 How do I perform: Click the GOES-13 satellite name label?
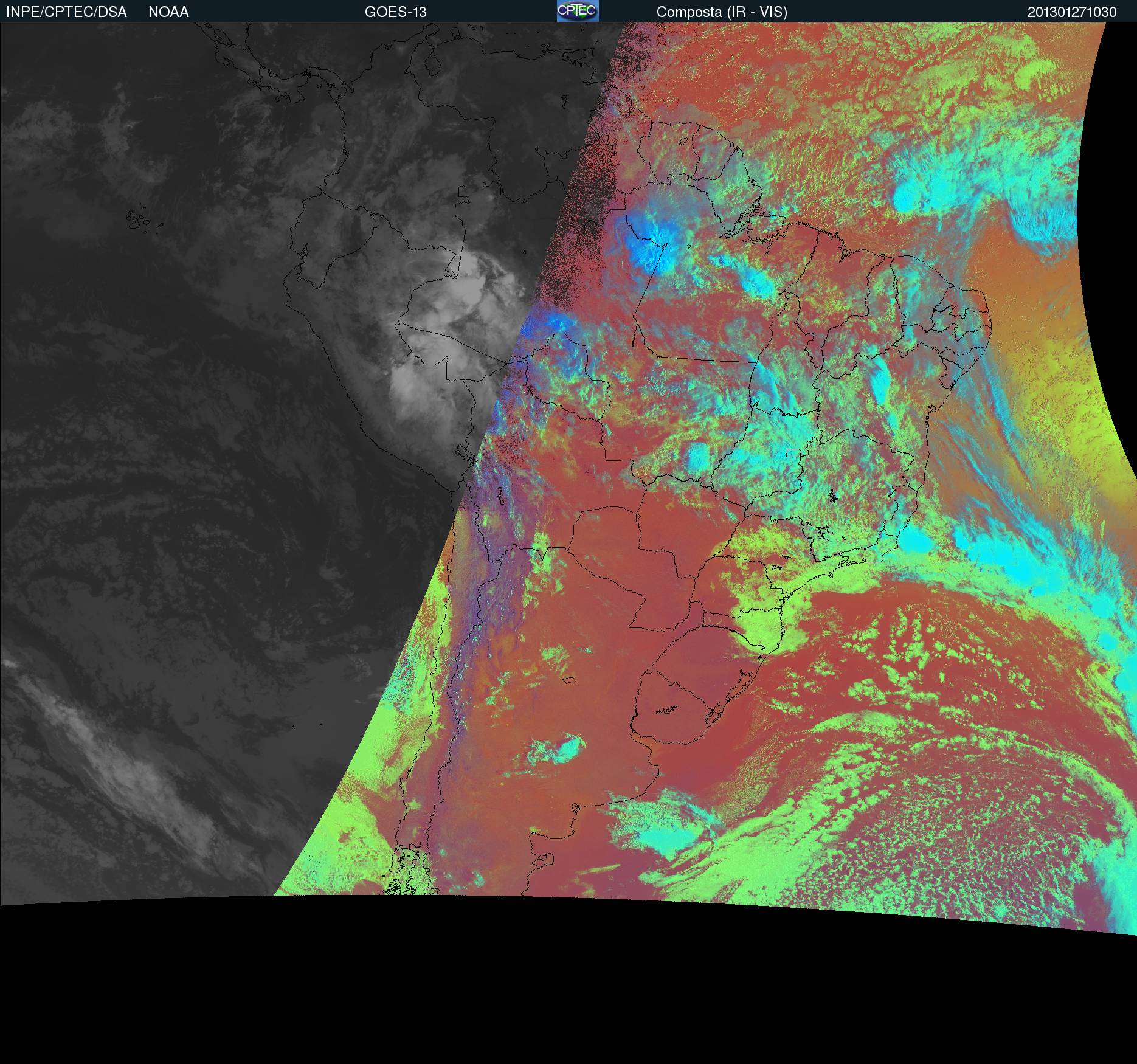click(x=395, y=12)
